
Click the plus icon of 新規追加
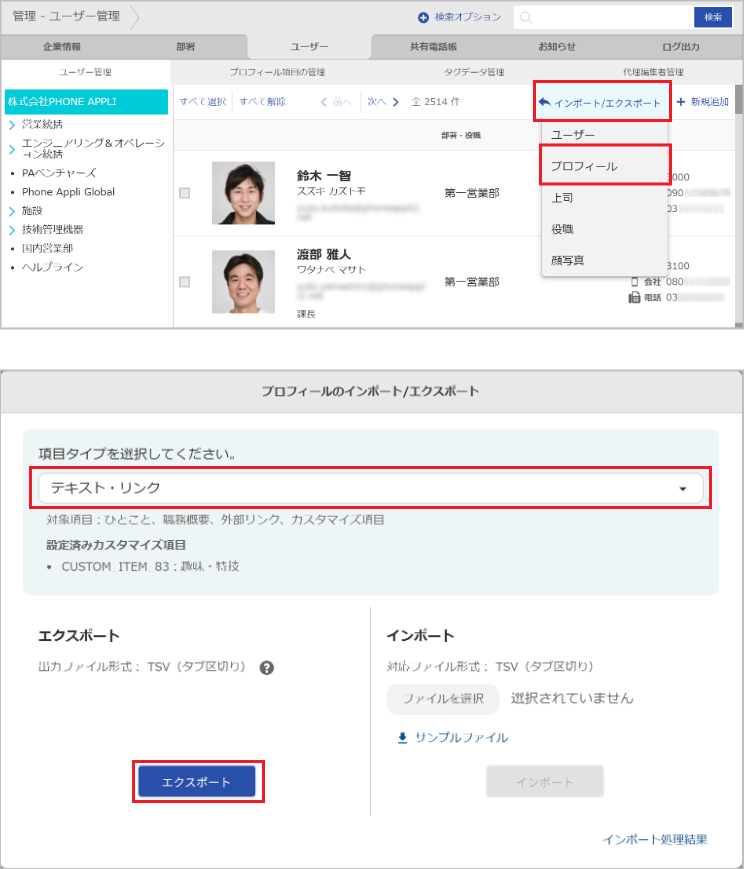click(x=680, y=101)
